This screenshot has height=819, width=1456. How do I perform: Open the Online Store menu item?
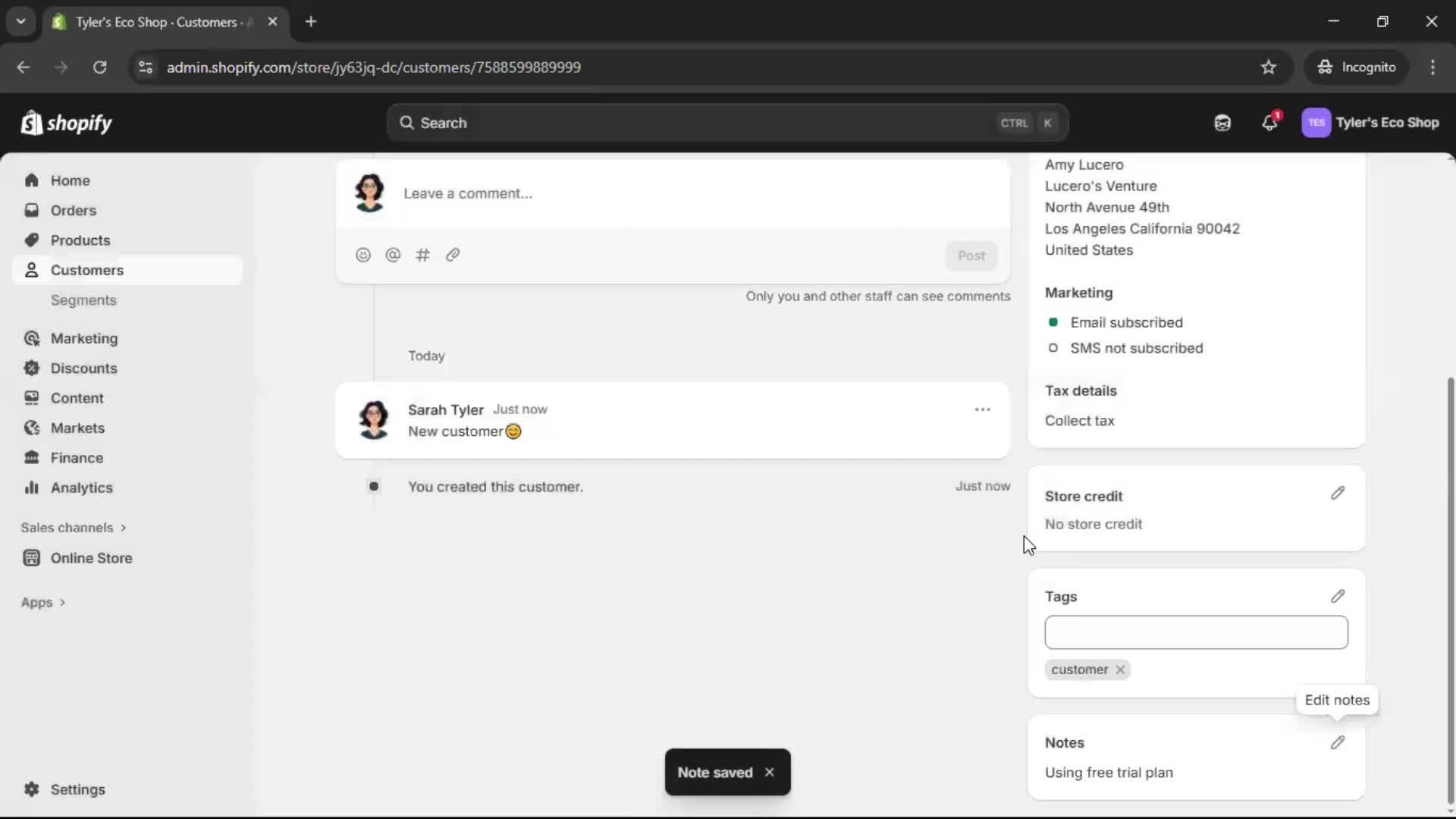pos(89,558)
